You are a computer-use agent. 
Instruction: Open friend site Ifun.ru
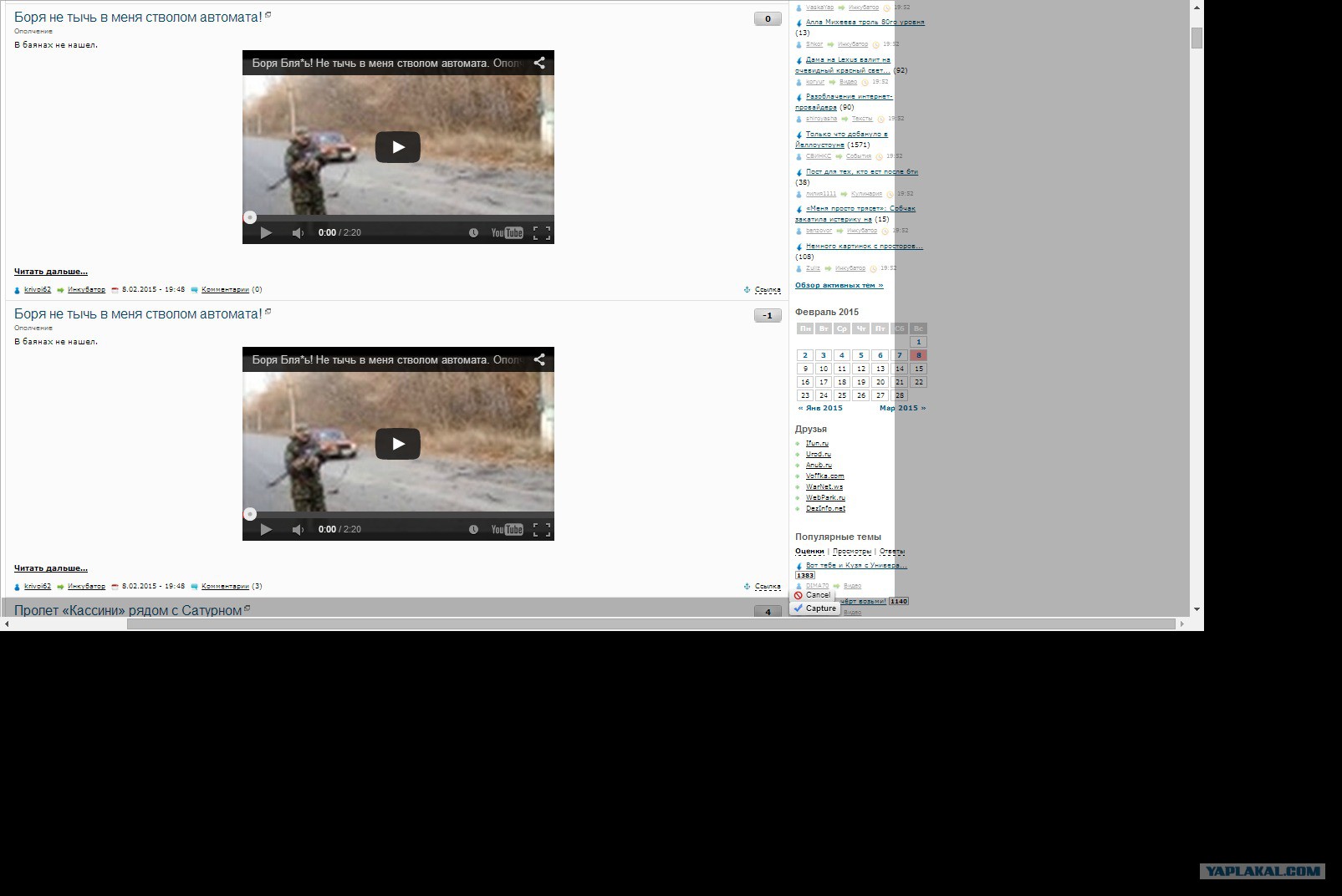(817, 443)
